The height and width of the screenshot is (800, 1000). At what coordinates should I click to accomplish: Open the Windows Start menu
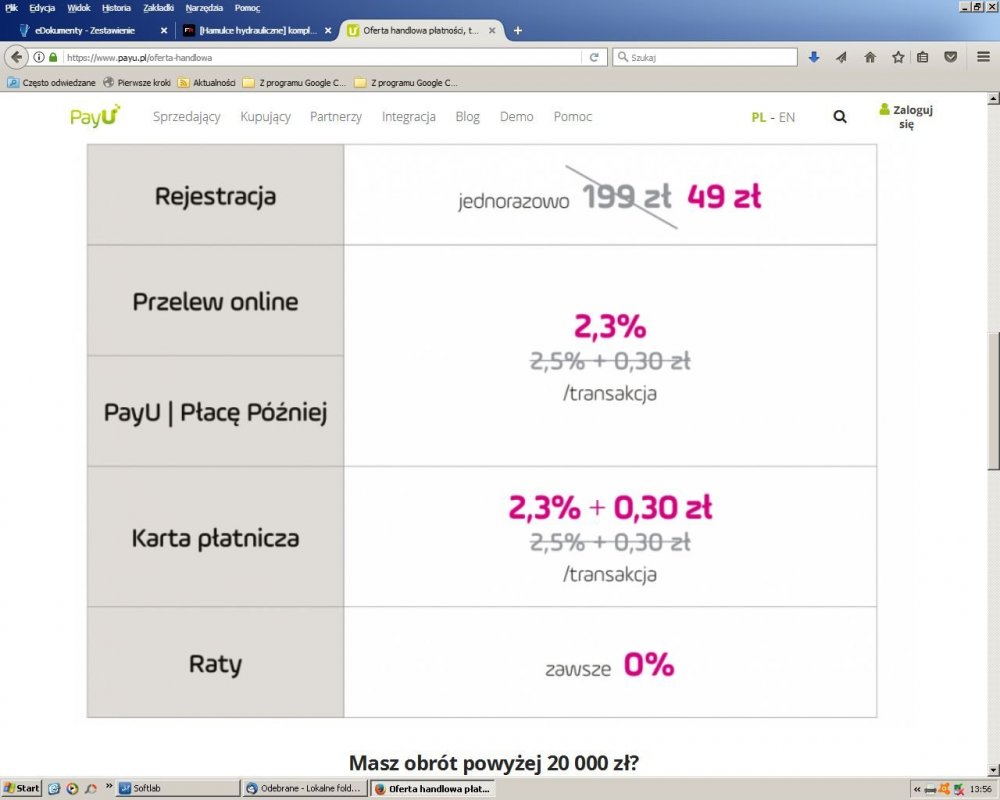point(21,788)
